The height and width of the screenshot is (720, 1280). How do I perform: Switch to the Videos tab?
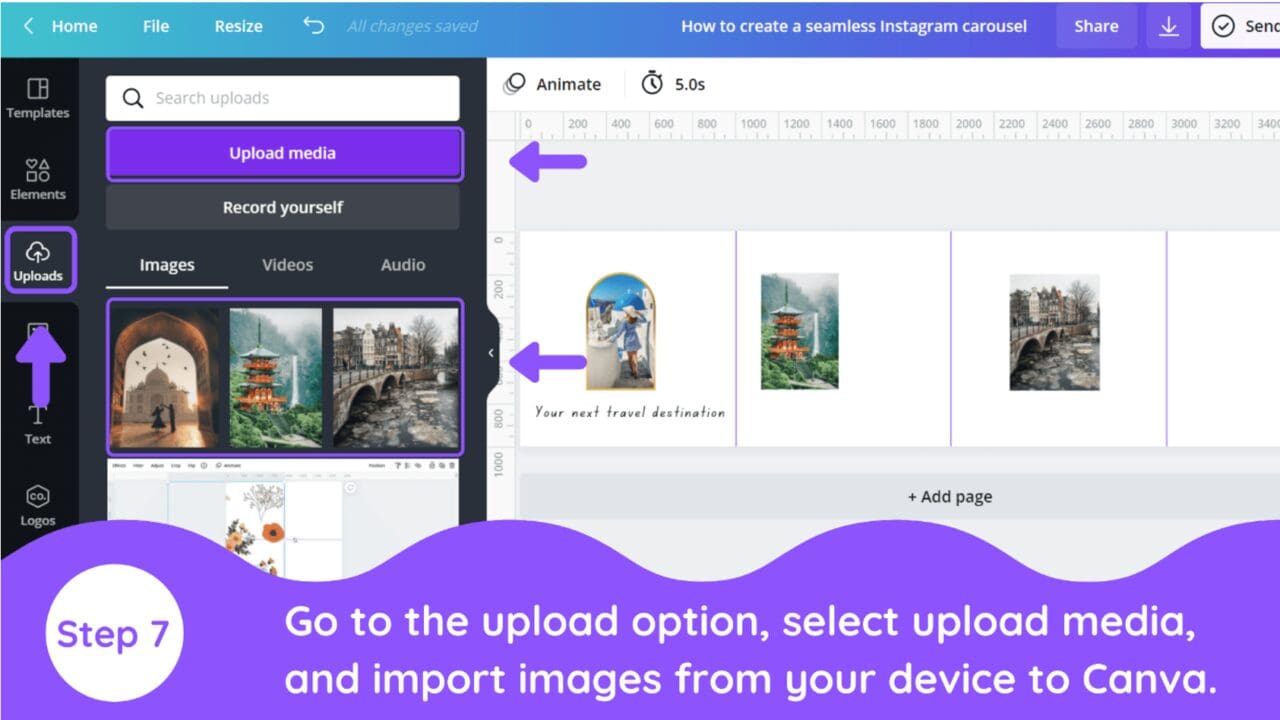point(287,264)
